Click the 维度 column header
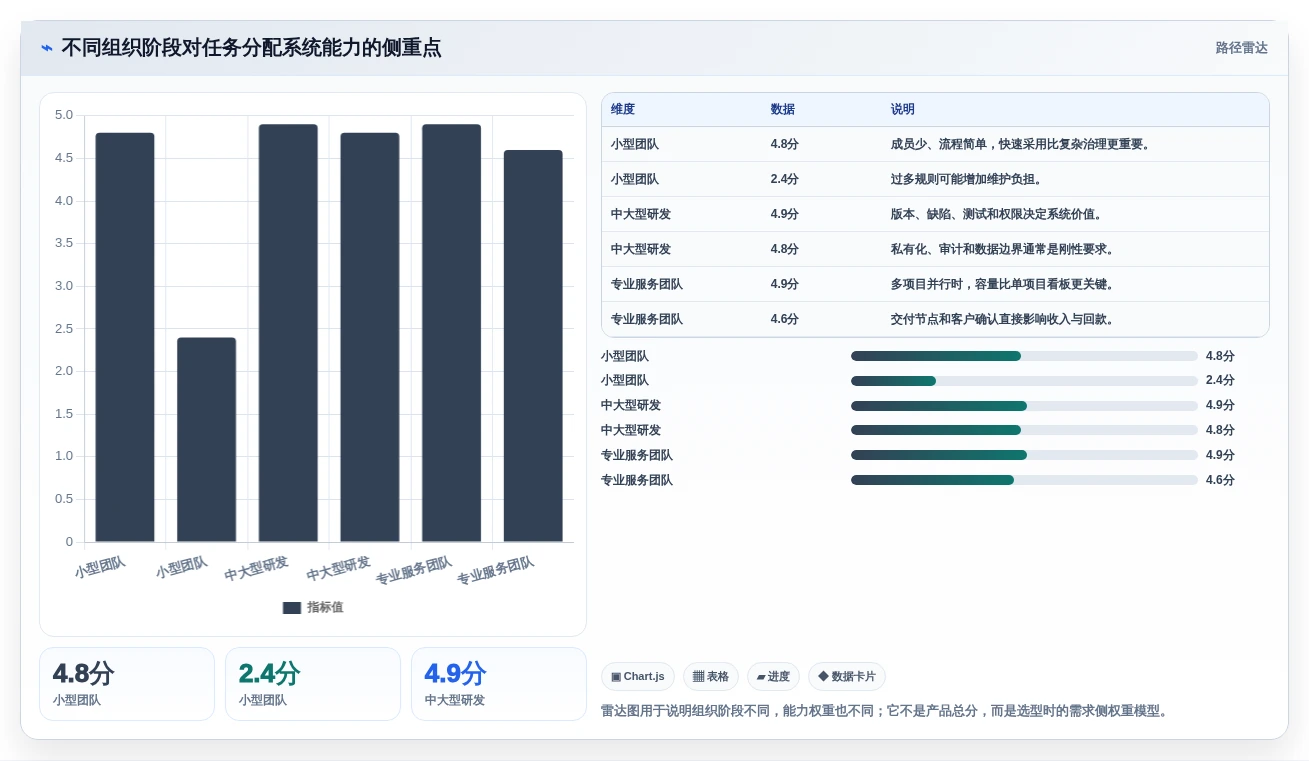Screen dimensions: 1309x761 click(x=623, y=109)
